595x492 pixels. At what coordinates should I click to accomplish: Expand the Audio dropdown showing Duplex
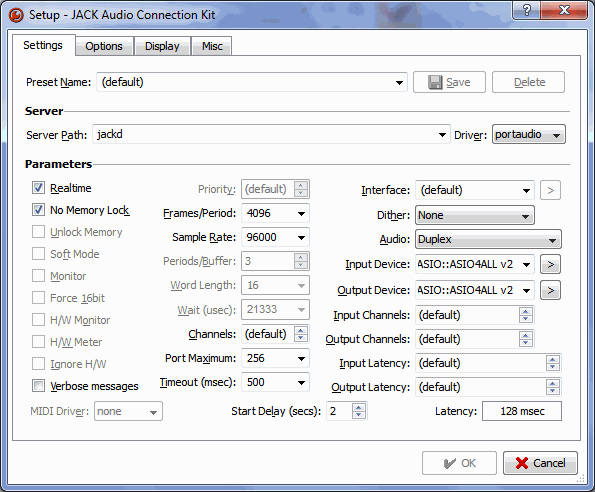[x=488, y=239]
